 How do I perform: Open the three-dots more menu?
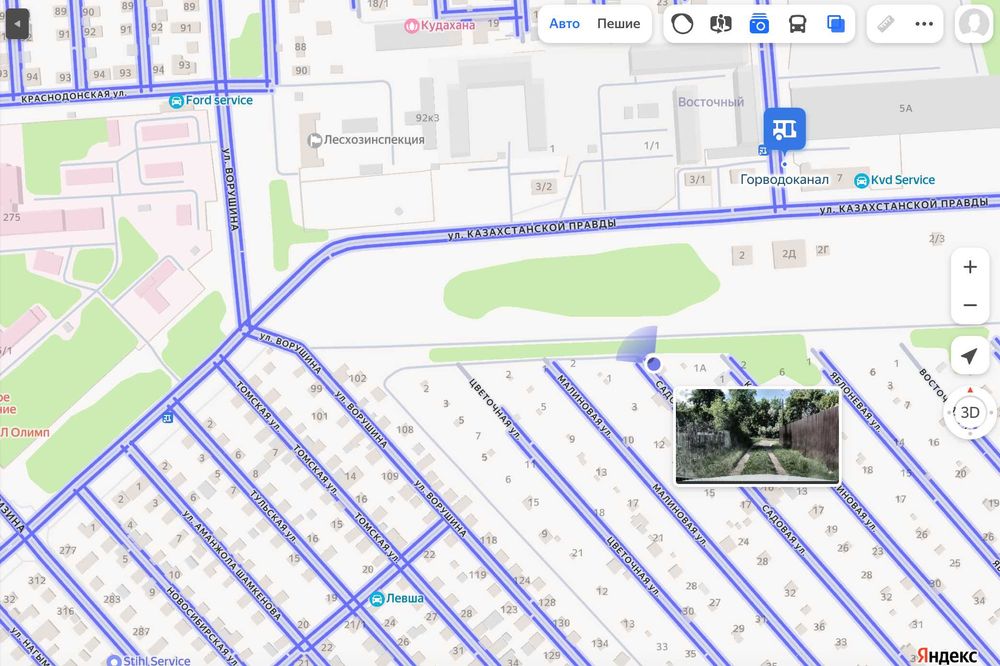point(924,24)
